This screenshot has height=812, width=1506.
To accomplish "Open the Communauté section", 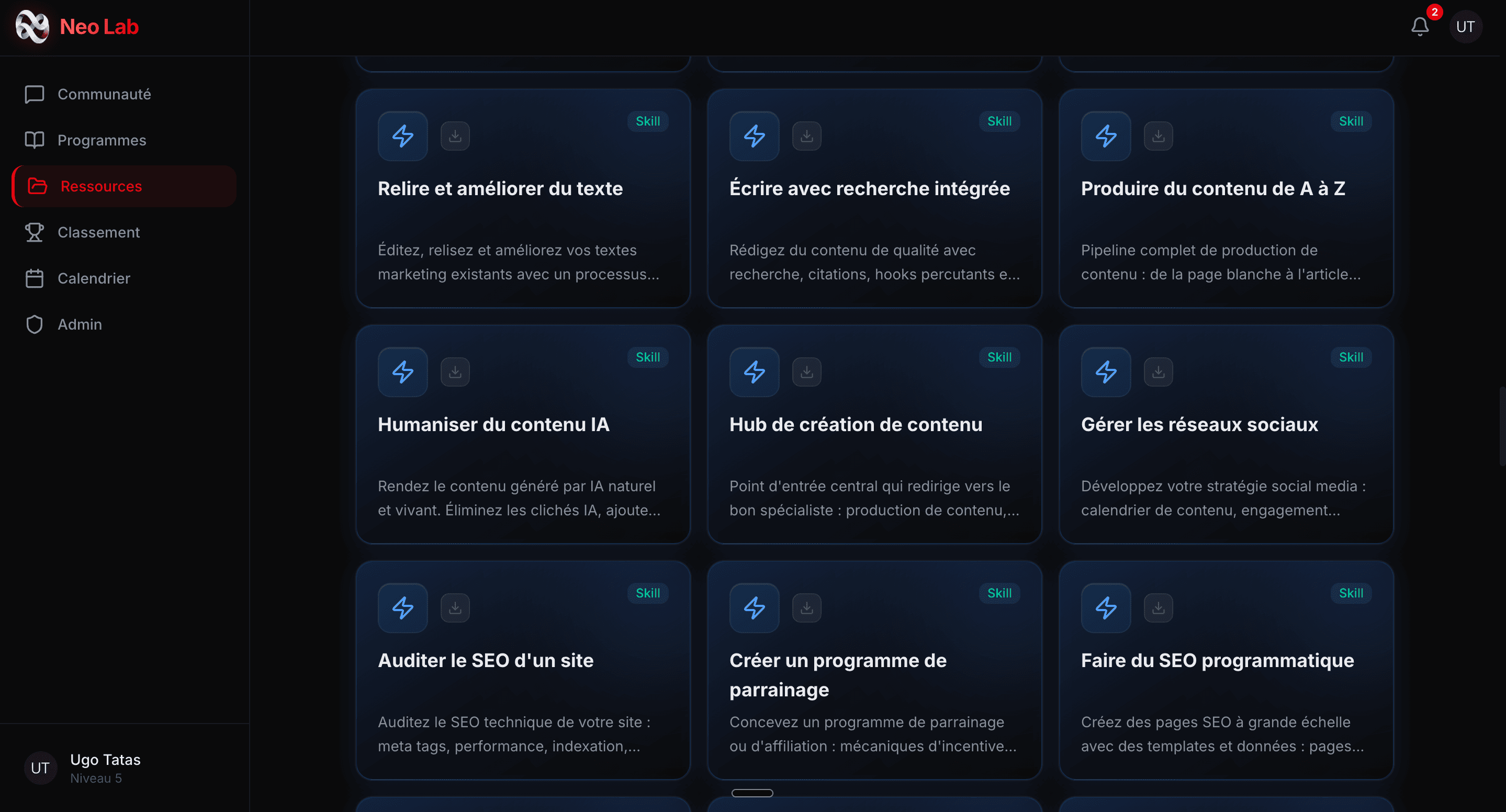I will (x=104, y=94).
